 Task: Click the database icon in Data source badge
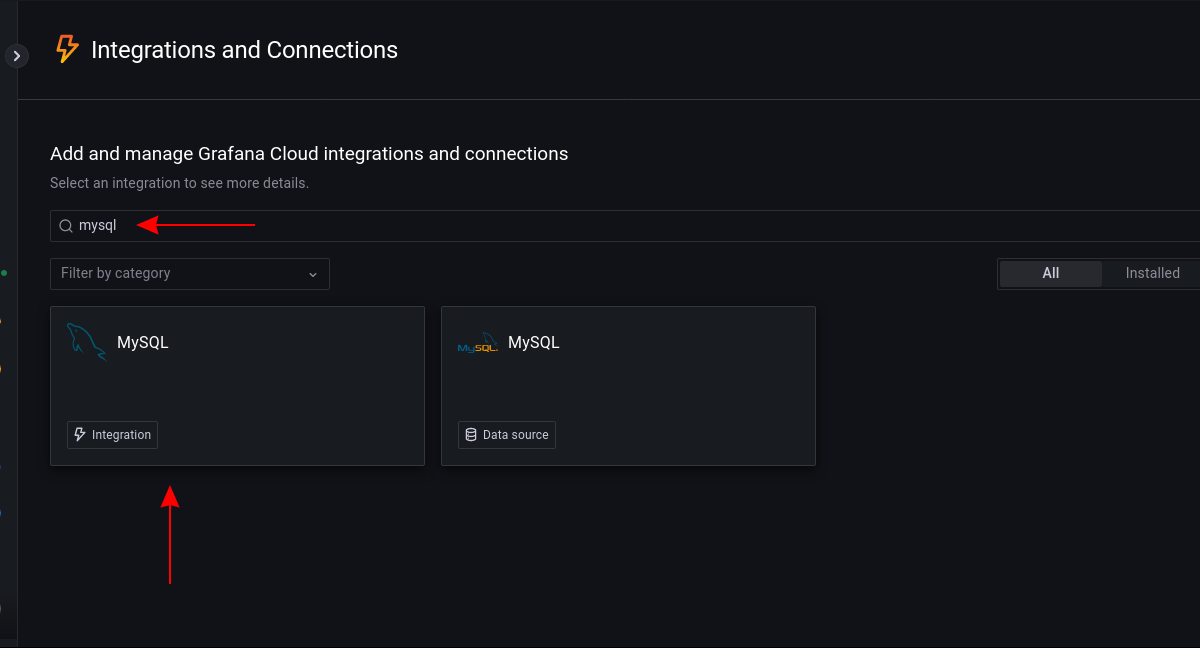tap(471, 435)
